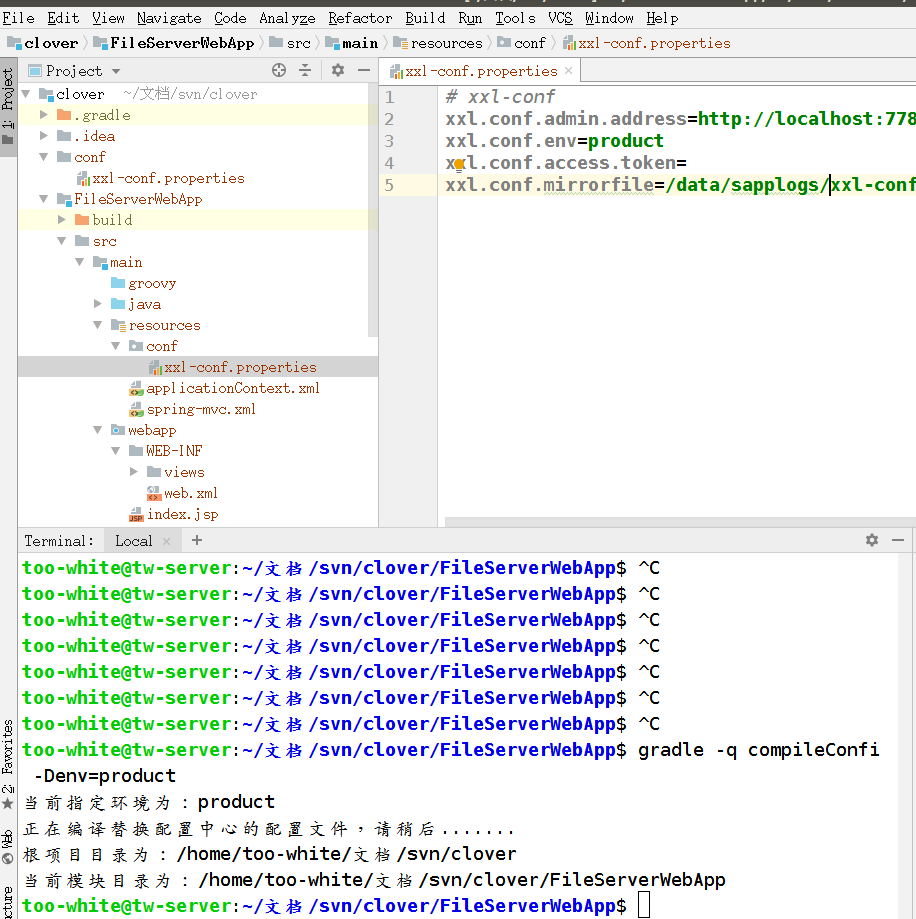Select highlighted xxl-conf.properties under resources
Viewport: 916px width, 919px height.
coord(233,367)
